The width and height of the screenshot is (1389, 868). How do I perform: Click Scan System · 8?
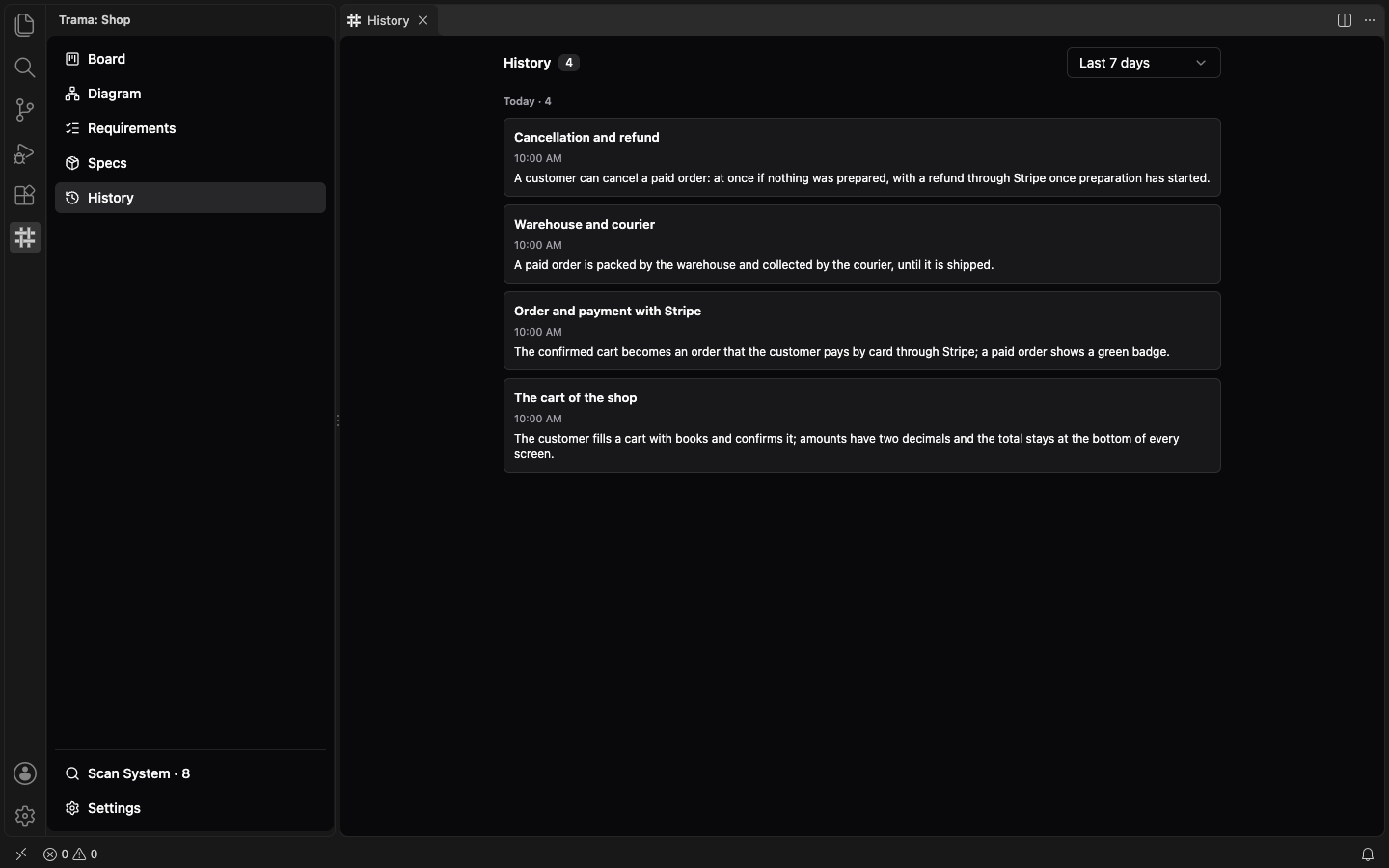point(191,773)
